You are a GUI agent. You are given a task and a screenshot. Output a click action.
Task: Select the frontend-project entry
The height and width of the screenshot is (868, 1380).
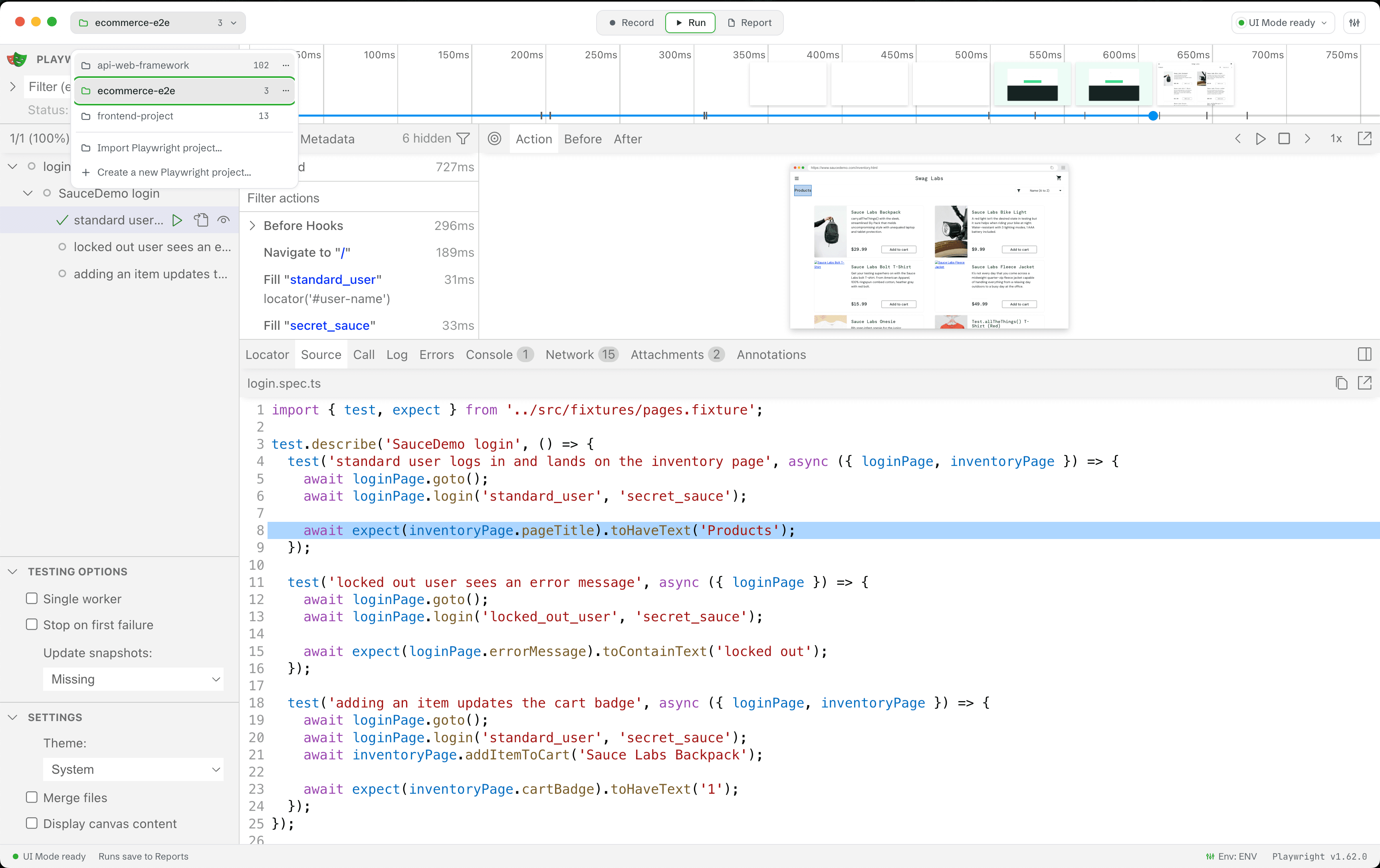(x=184, y=116)
